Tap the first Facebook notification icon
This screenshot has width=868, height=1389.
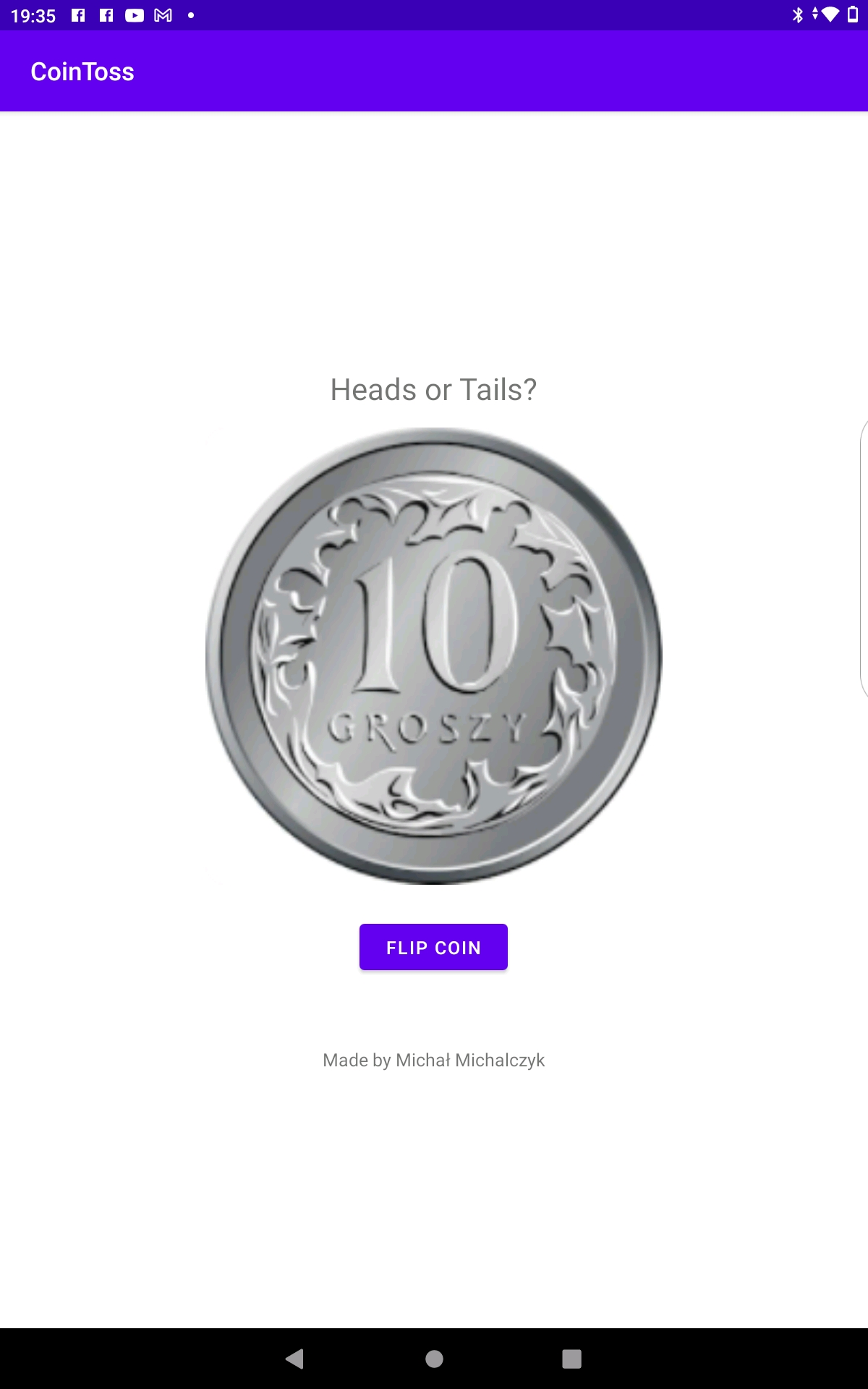click(78, 15)
